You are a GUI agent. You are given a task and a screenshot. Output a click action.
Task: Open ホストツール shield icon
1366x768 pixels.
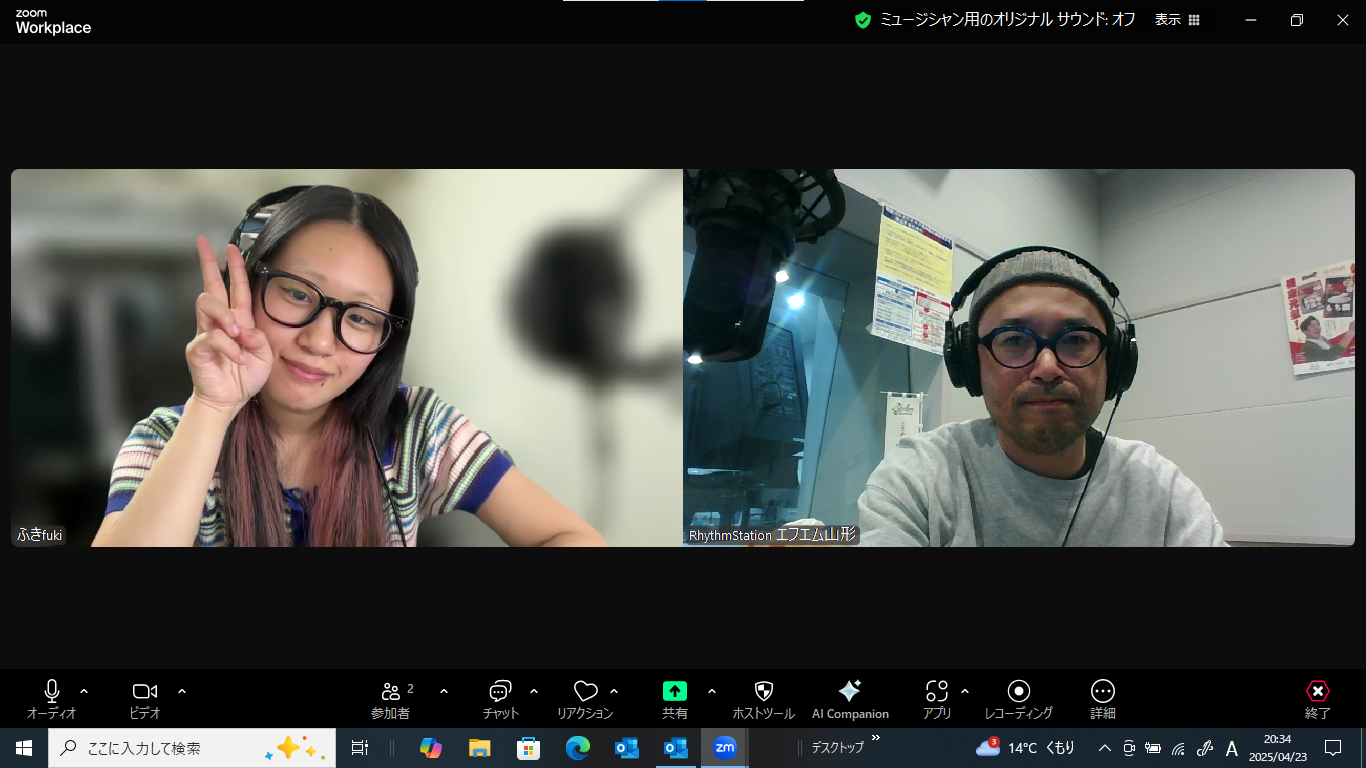763,697
